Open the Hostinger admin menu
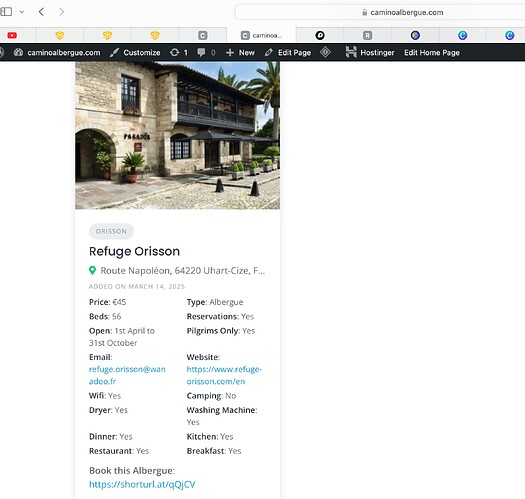Image resolution: width=525 pixels, height=499 pixels. (x=370, y=53)
